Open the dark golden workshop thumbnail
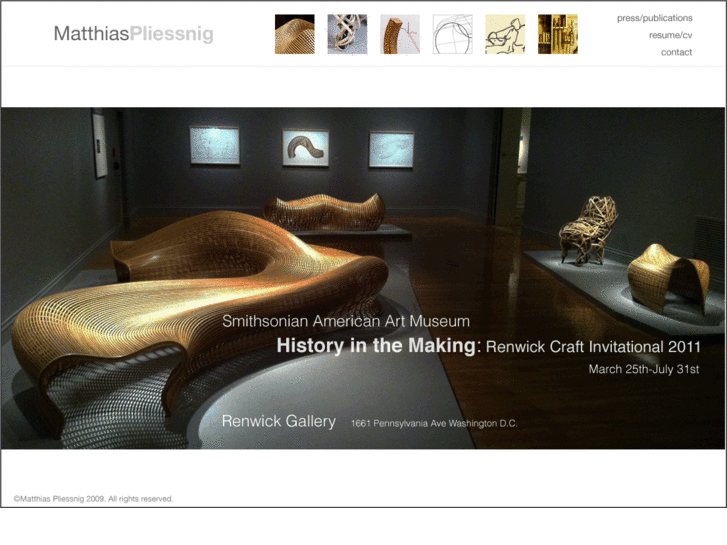This screenshot has height=545, width=727. pyautogui.click(x=558, y=34)
